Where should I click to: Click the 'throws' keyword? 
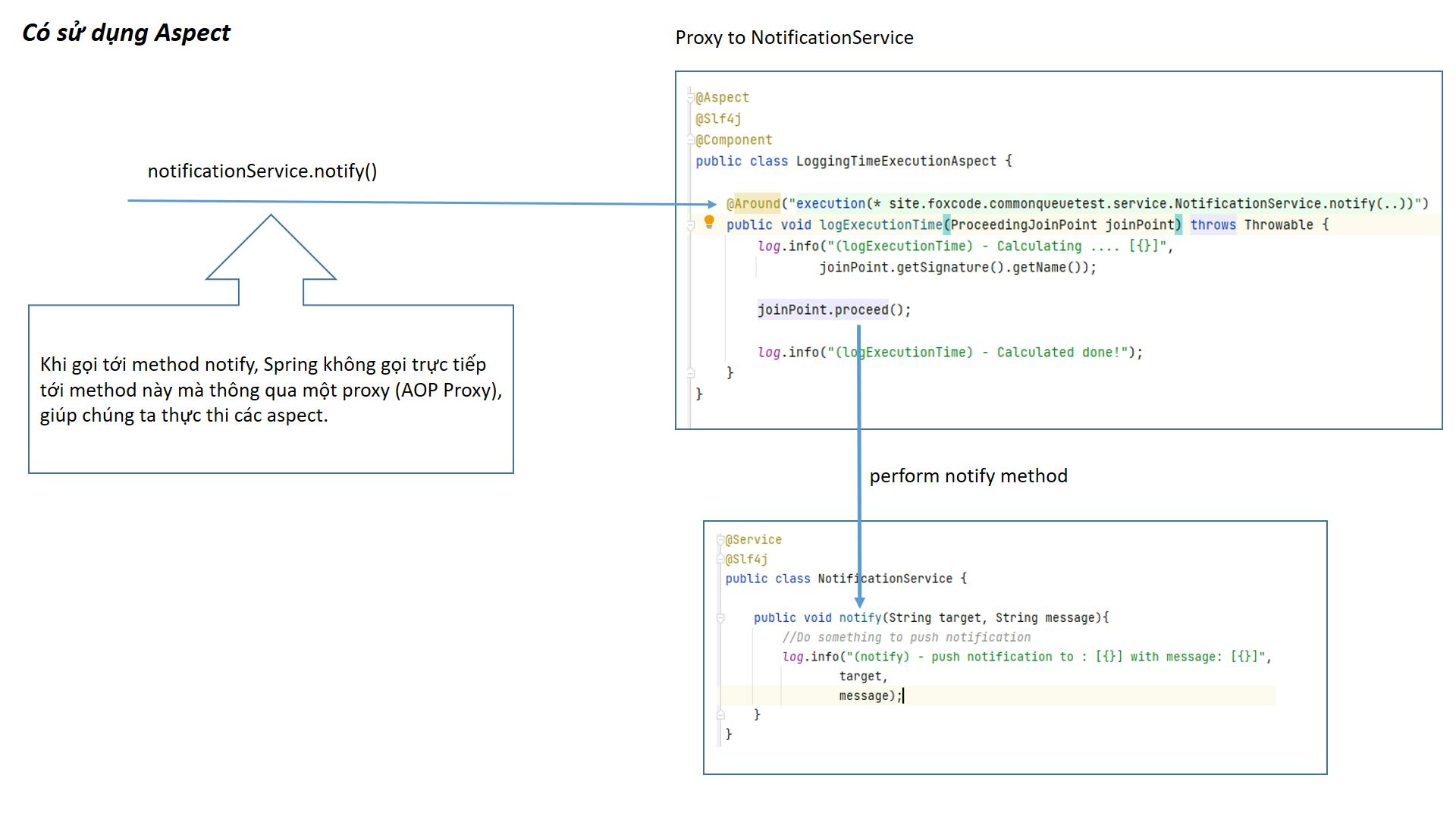click(1213, 225)
